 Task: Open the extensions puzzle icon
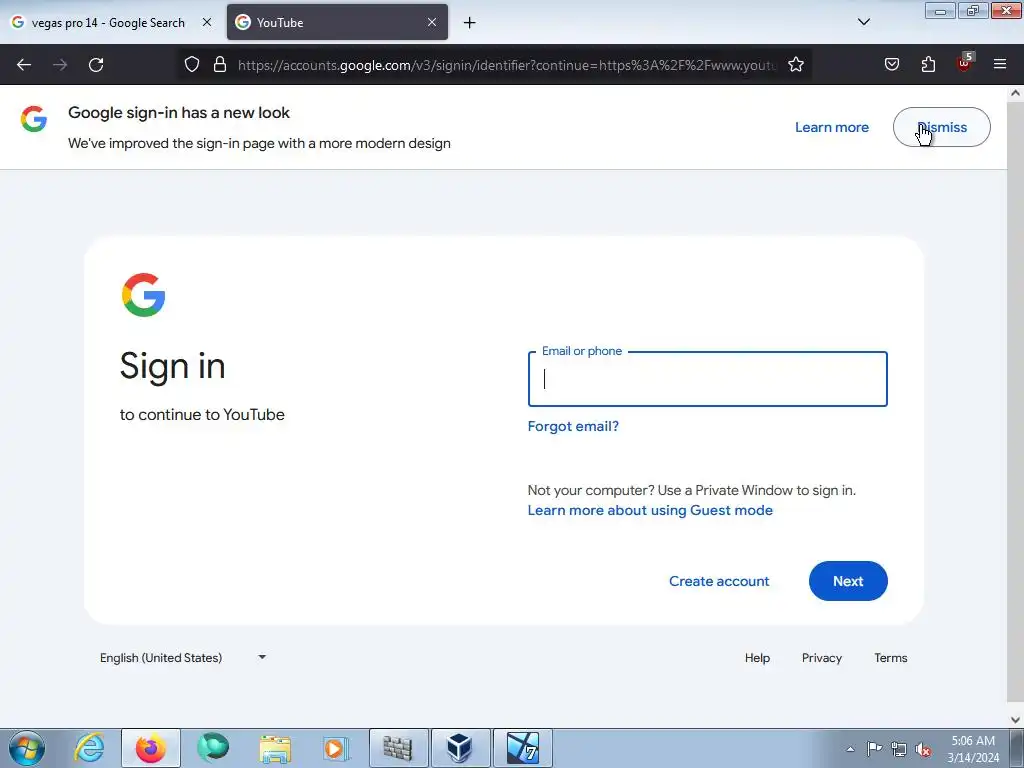[x=928, y=64]
